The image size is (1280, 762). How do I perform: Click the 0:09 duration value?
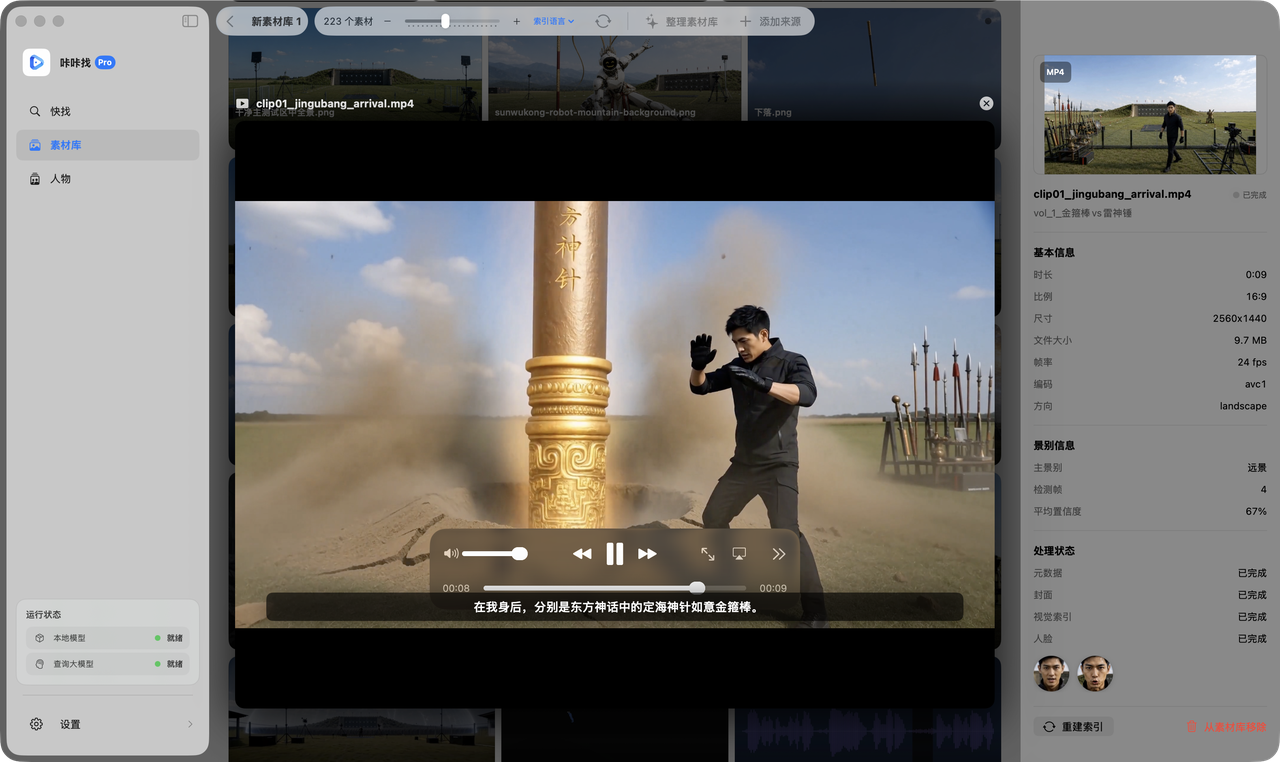[1256, 274]
